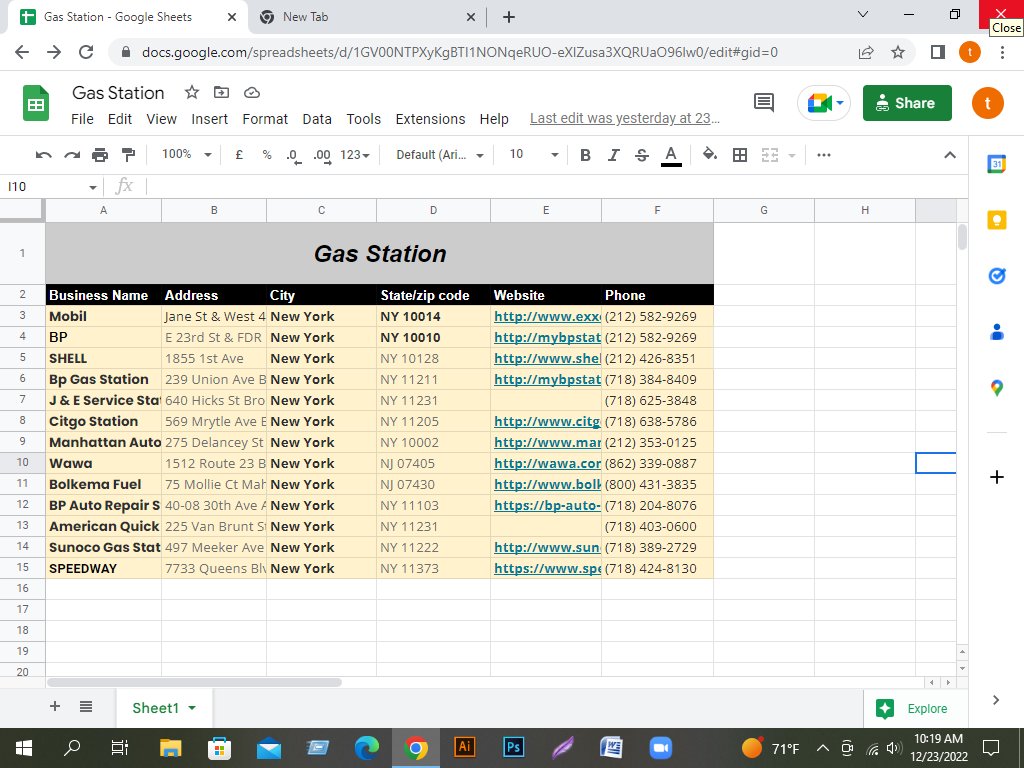Launch Photoshop from the taskbar
The height and width of the screenshot is (768, 1024).
click(513, 748)
